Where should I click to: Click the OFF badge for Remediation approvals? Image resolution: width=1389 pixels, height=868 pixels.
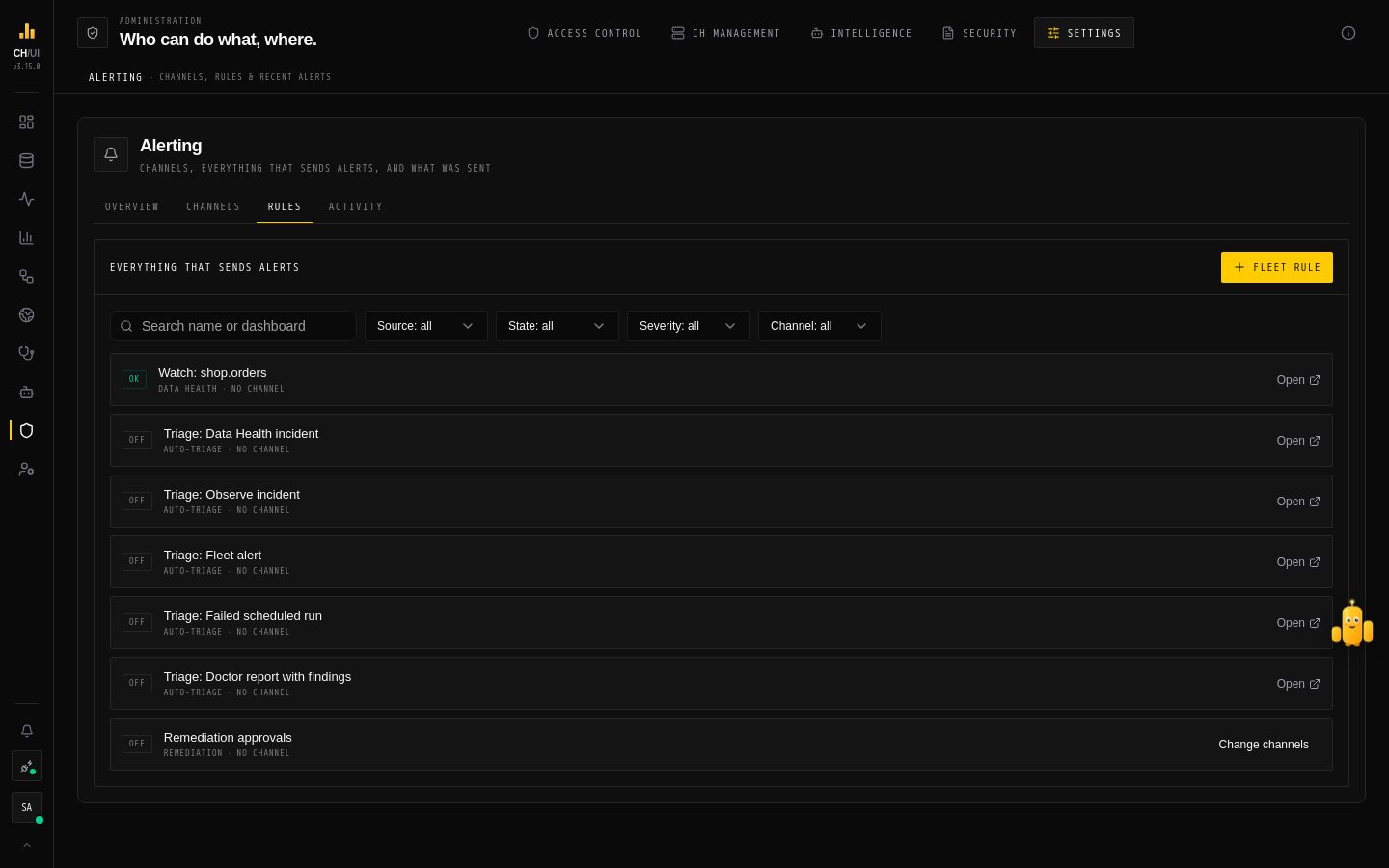[137, 744]
